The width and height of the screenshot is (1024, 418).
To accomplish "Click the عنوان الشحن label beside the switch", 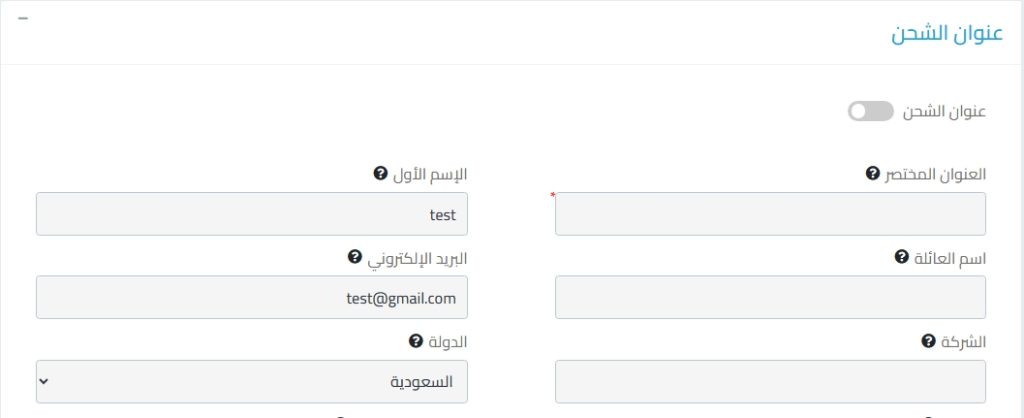I will pos(944,111).
